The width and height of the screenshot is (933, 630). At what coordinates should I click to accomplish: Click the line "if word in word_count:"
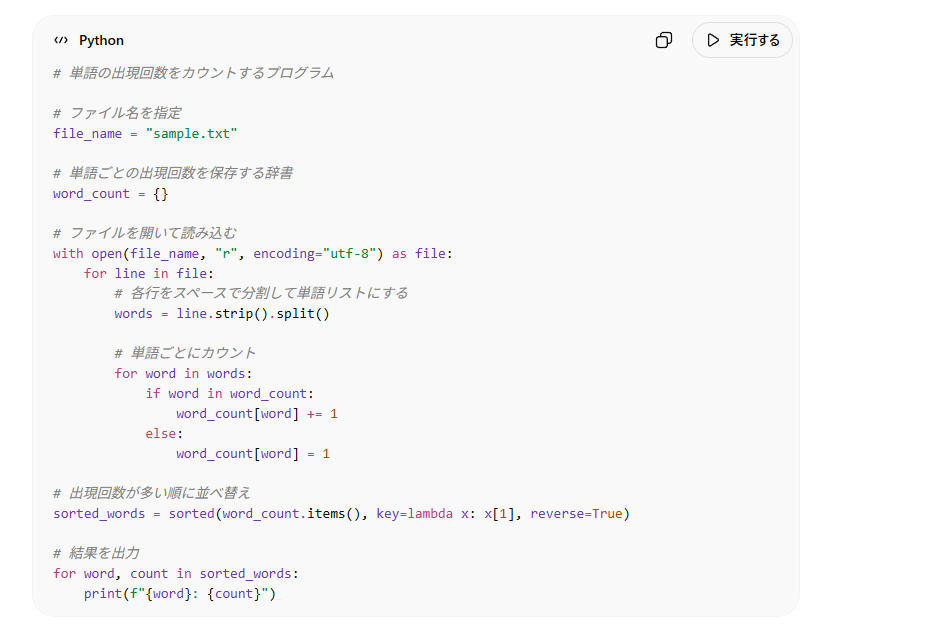(229, 393)
